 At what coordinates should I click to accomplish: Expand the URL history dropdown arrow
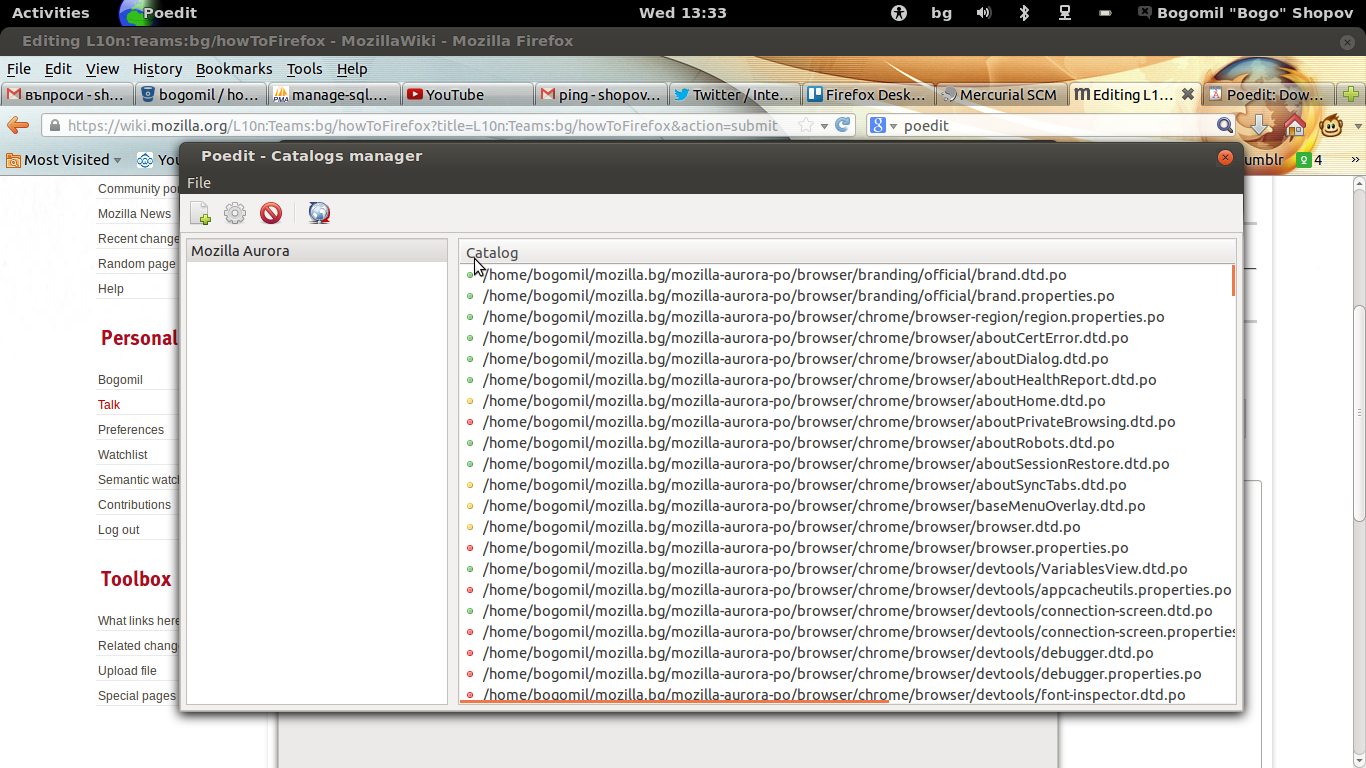(824, 126)
